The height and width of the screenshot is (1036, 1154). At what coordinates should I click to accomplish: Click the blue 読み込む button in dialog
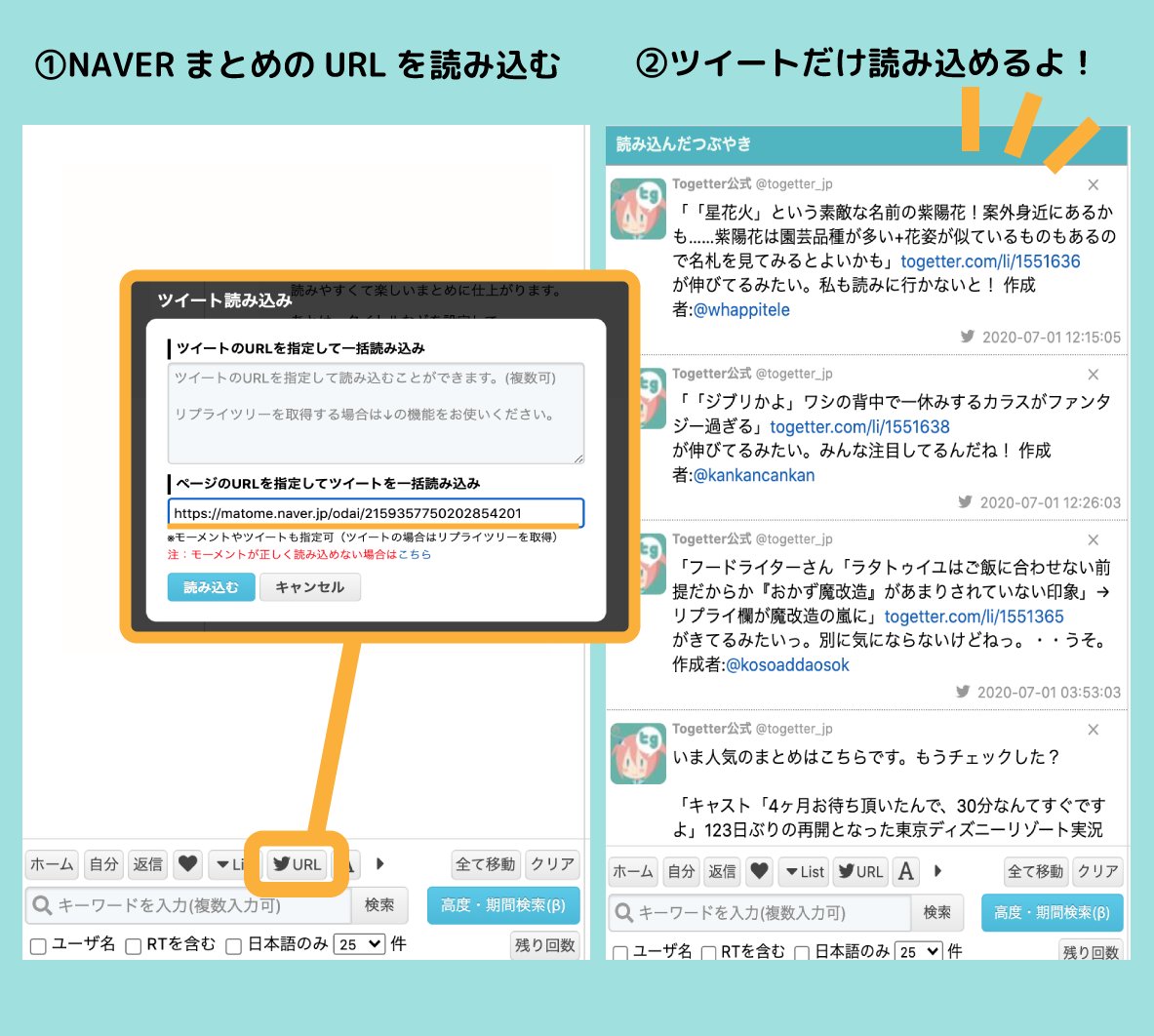(x=212, y=587)
